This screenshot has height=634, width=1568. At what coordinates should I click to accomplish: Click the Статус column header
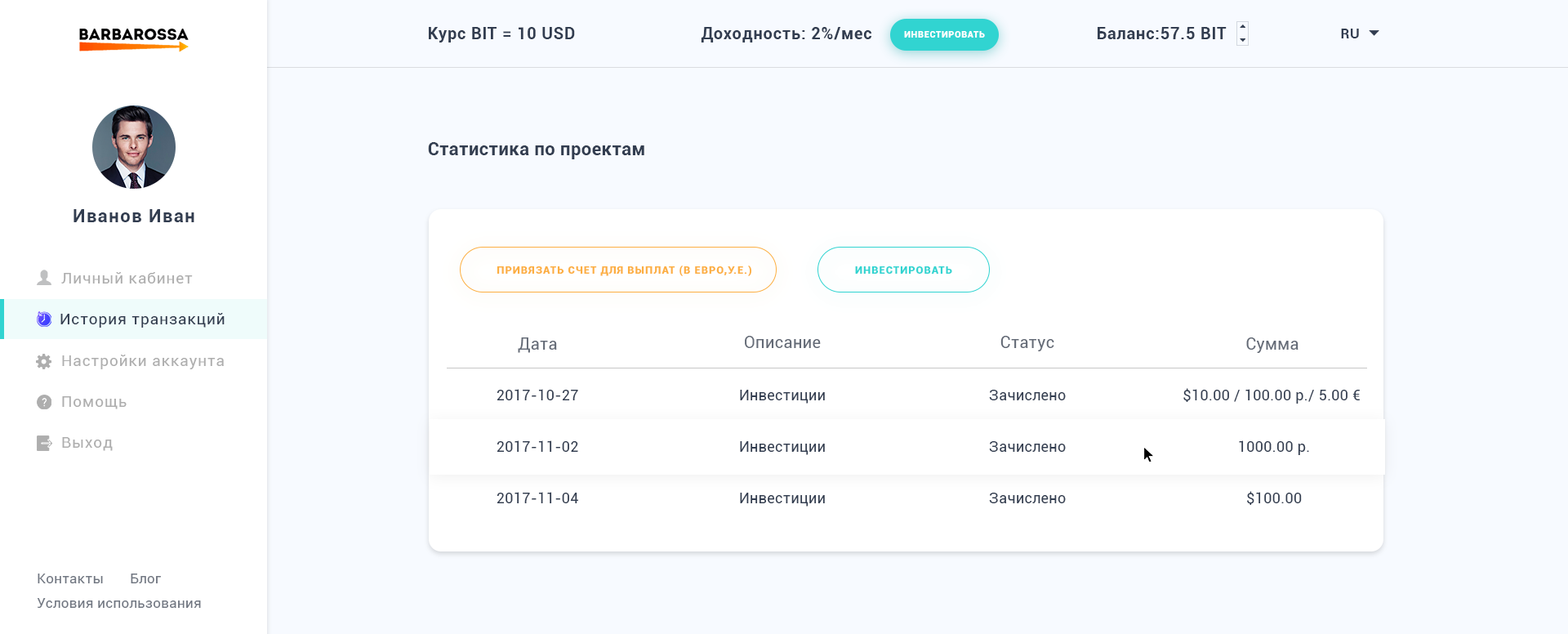coord(1027,342)
